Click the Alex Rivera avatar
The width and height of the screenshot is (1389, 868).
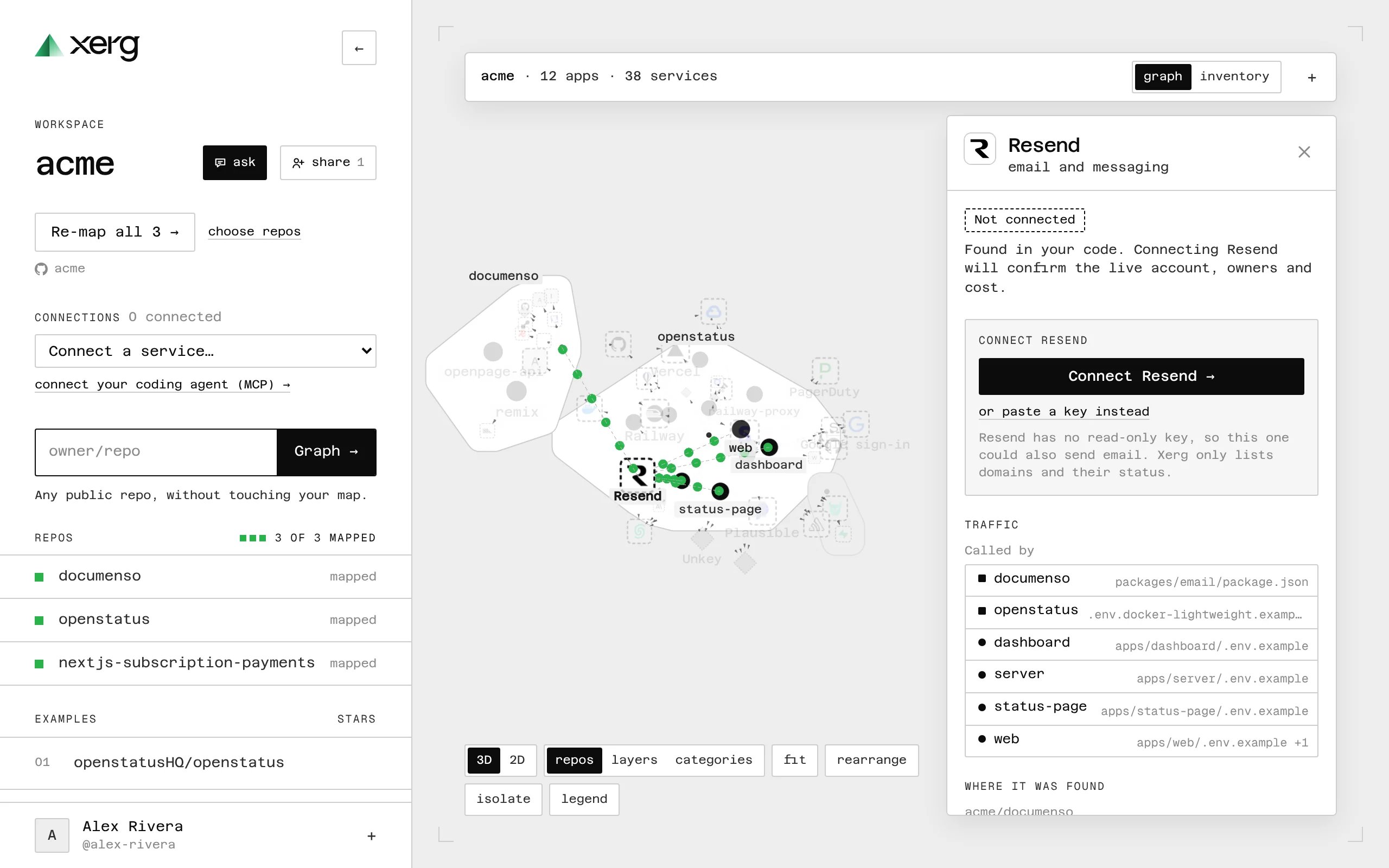pos(52,835)
